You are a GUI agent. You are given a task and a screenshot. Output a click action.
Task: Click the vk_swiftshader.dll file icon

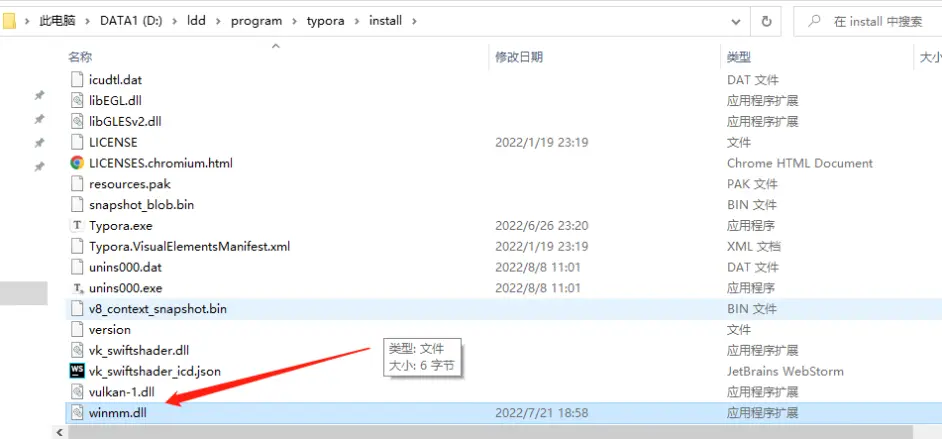[76, 350]
